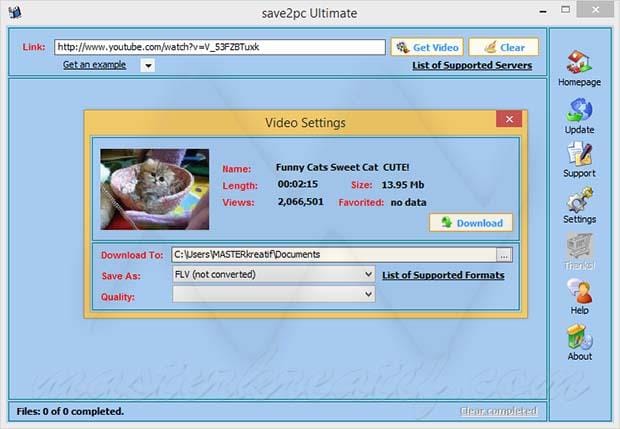
Task: Click the video name 'Funny Cats Sweet Cat CUTE!'
Action: tap(342, 167)
